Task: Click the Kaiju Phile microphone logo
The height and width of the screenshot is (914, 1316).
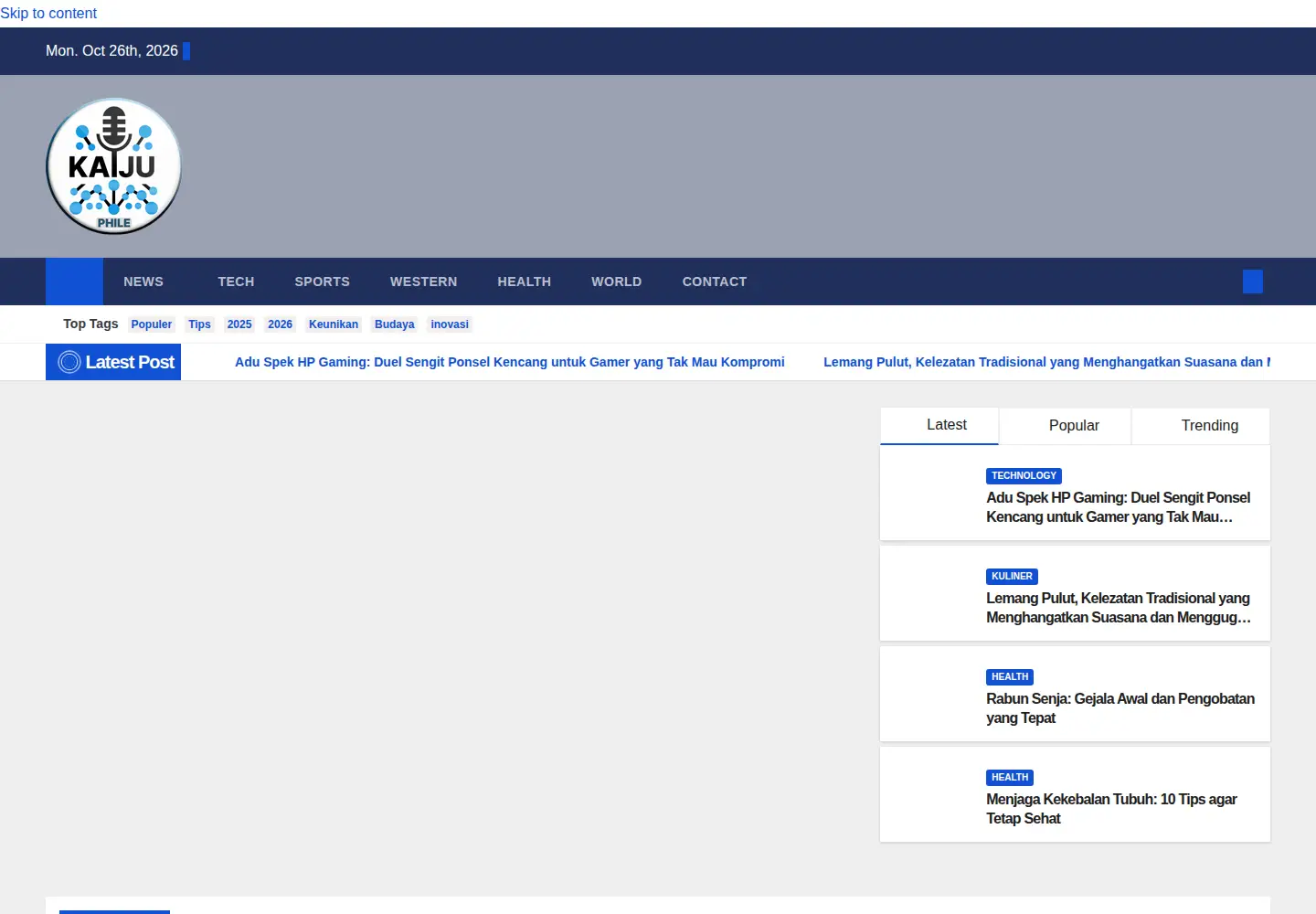Action: pyautogui.click(x=114, y=166)
